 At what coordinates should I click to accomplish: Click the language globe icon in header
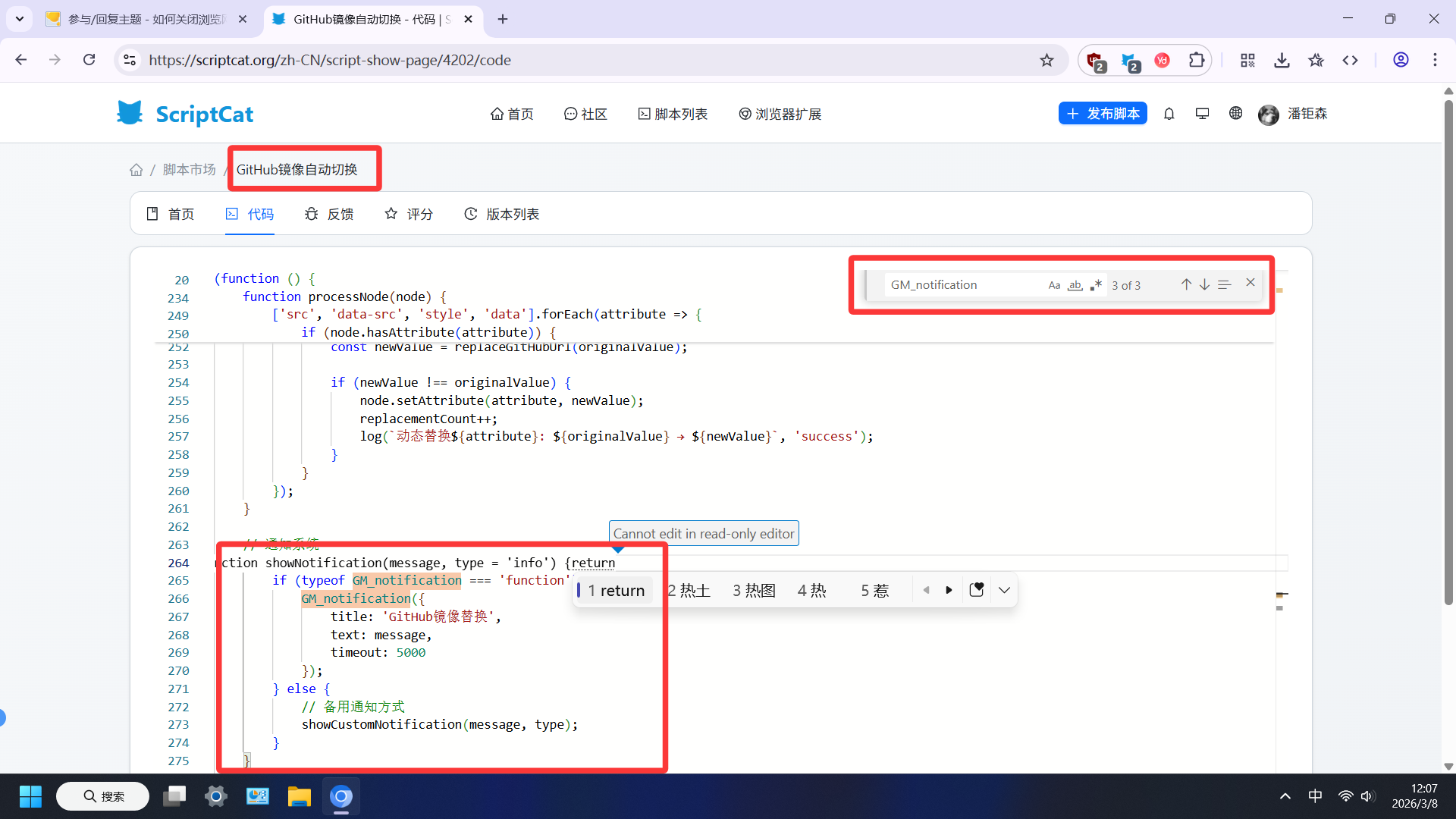[1235, 113]
